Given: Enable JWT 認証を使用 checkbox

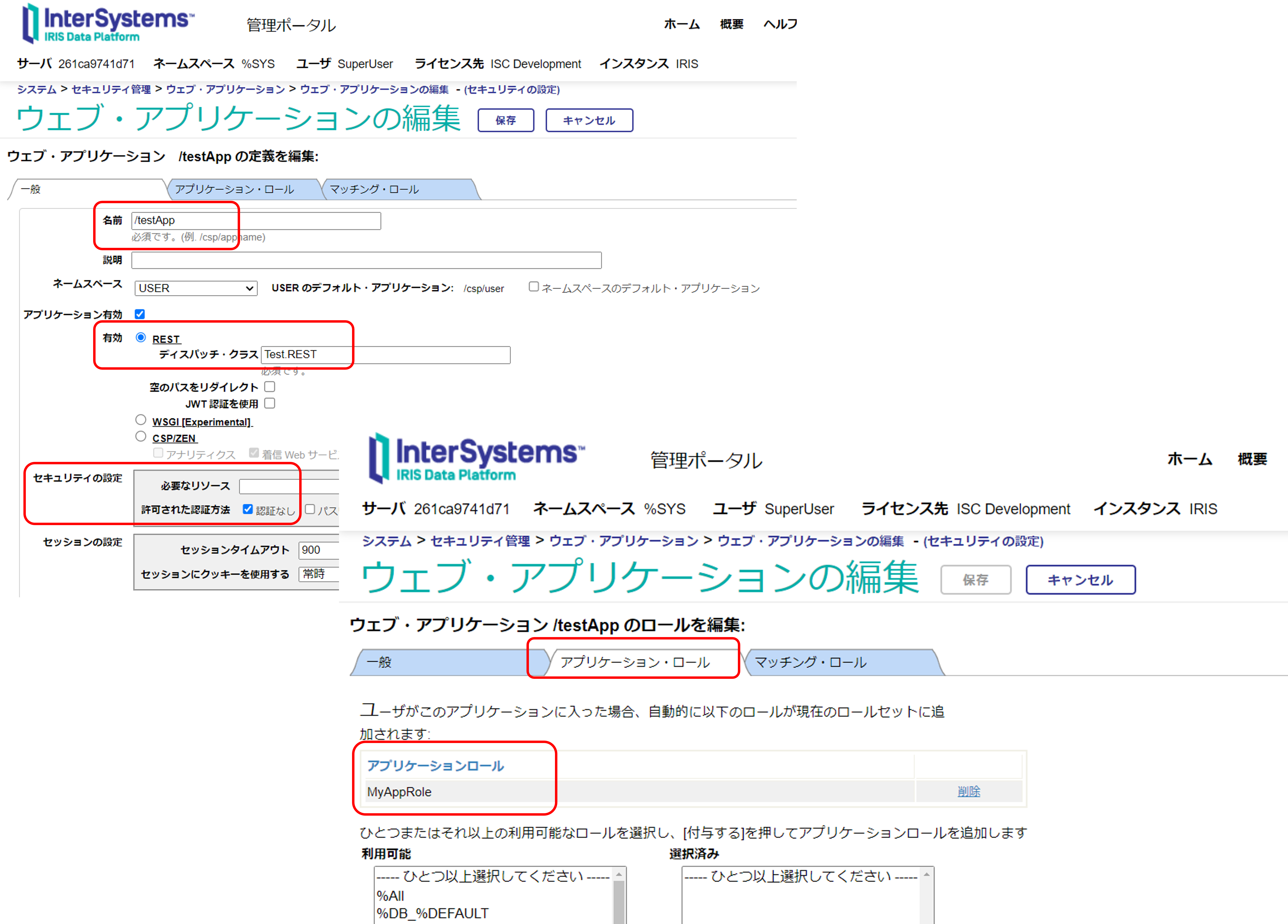Looking at the screenshot, I should pyautogui.click(x=270, y=403).
